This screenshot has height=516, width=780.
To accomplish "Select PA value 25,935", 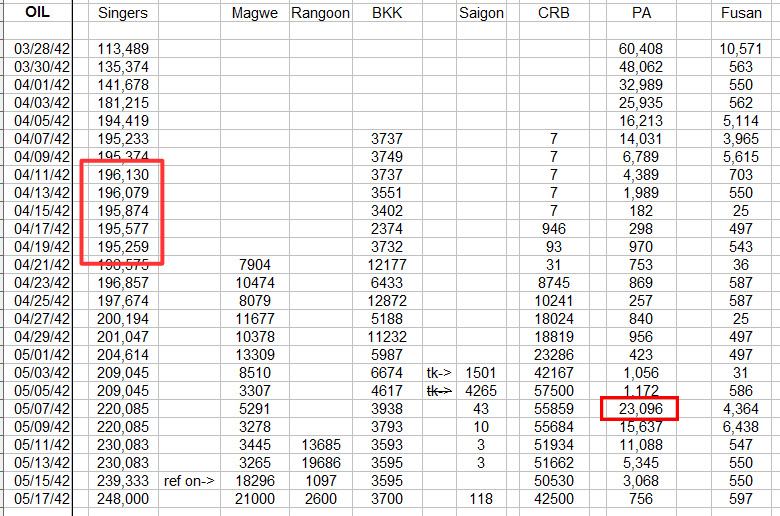I will coord(641,103).
